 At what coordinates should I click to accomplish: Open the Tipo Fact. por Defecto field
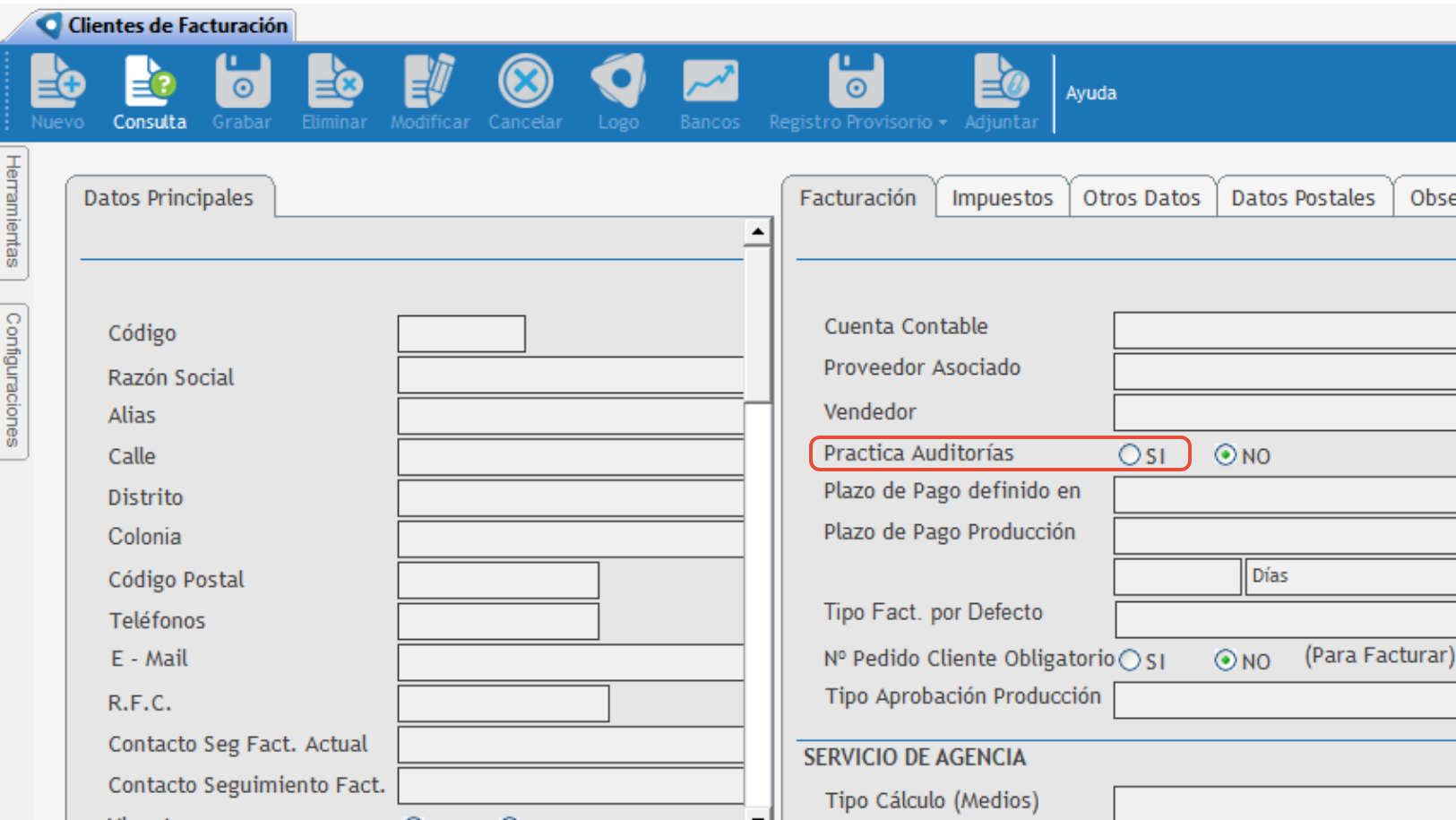click(1286, 619)
